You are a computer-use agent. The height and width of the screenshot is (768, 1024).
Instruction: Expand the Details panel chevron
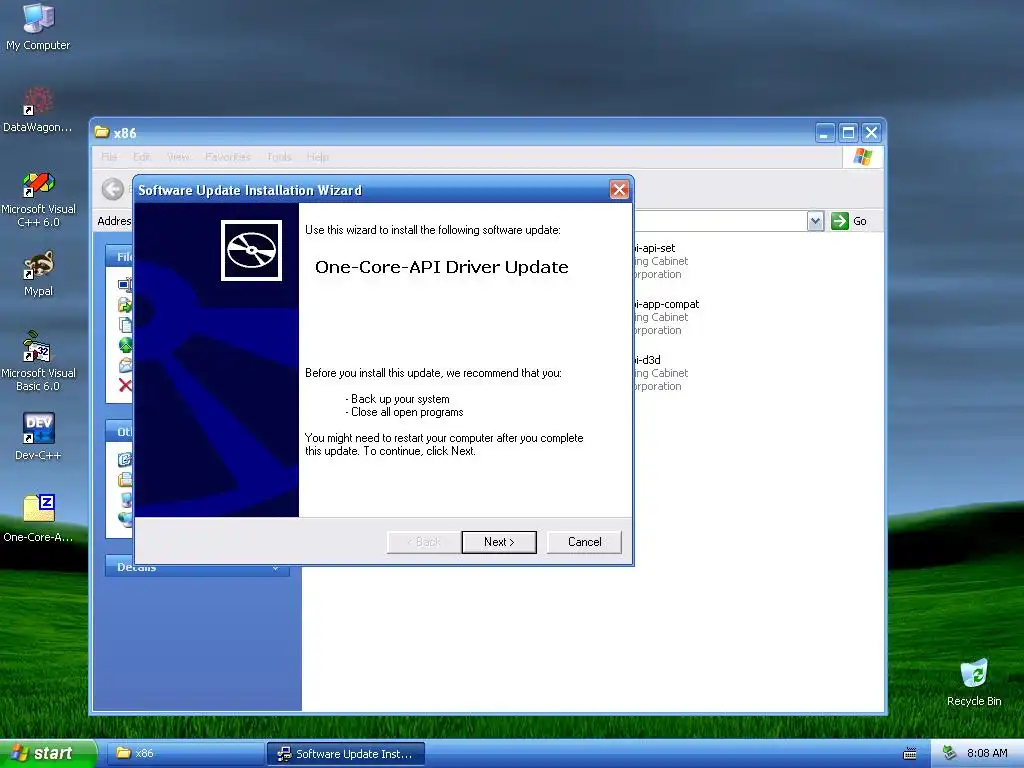coord(276,568)
